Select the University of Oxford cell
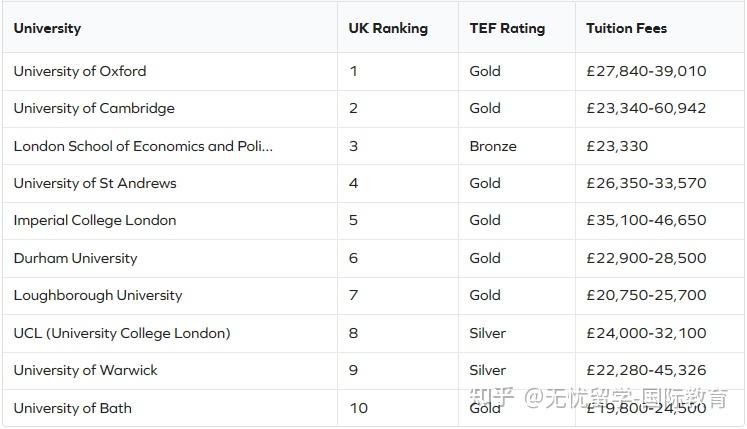This screenshot has height=429, width=747. click(x=80, y=71)
